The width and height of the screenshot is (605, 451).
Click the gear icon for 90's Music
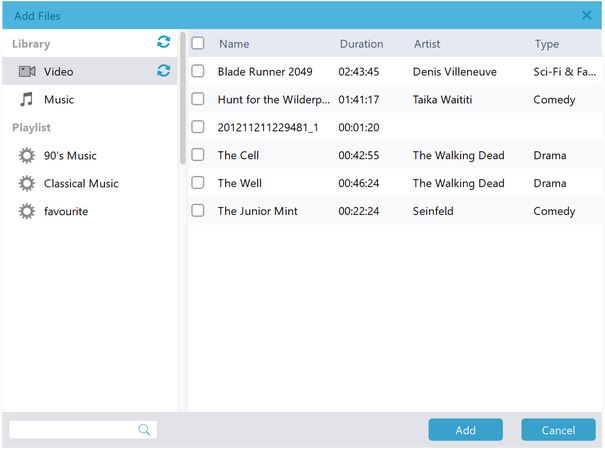click(27, 156)
